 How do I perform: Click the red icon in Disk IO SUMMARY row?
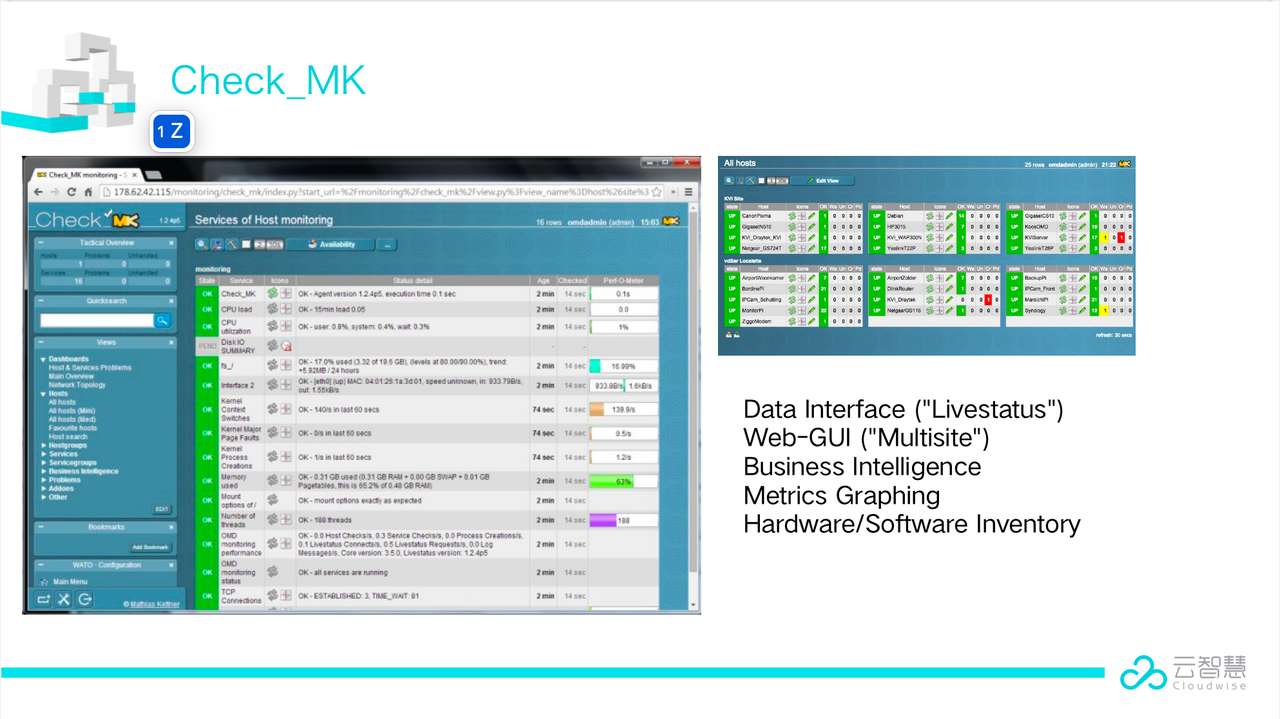285,346
